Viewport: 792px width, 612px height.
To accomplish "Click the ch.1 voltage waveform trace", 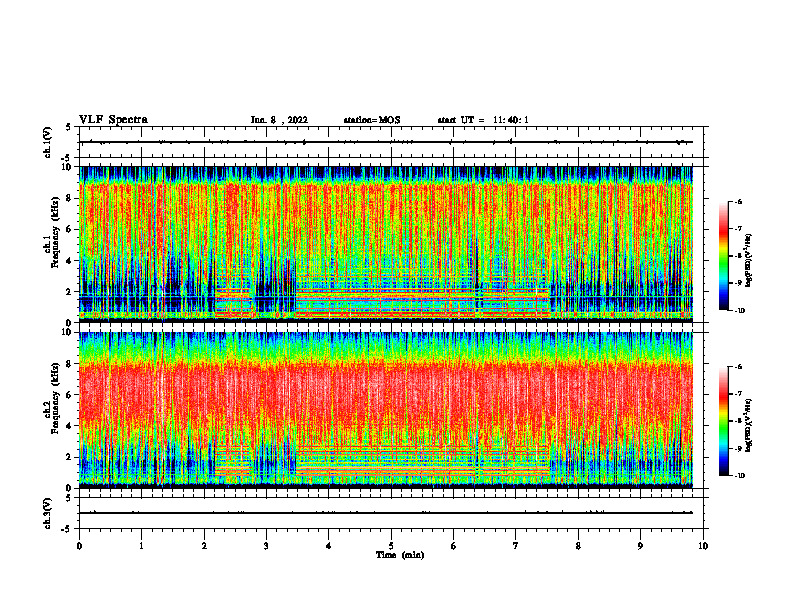I will click(x=386, y=142).
